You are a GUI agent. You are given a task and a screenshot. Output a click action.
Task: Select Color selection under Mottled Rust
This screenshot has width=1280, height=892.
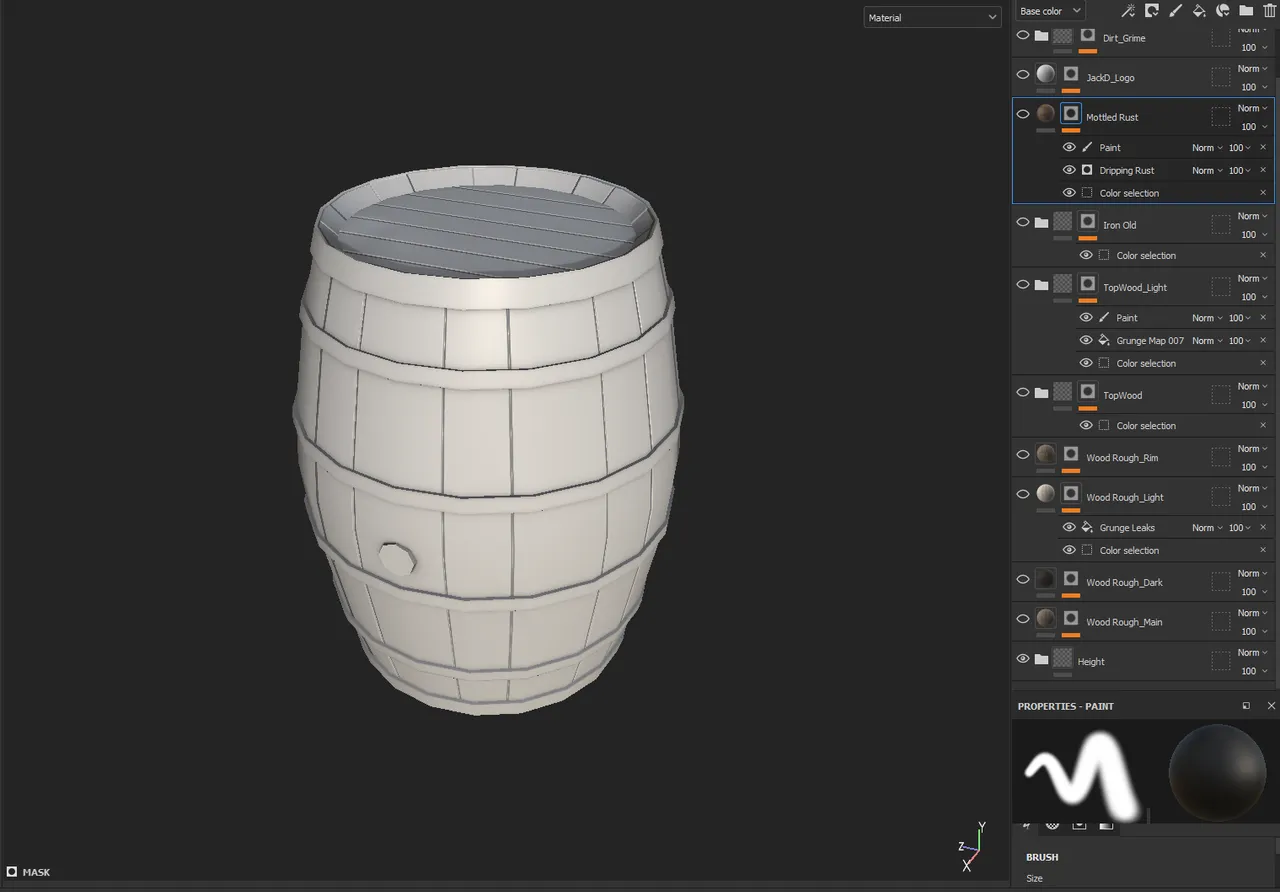(1129, 193)
